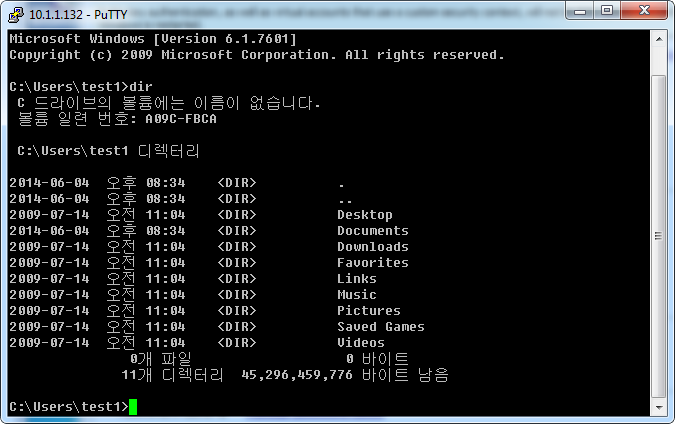Click the single dot directory entry
The height and width of the screenshot is (424, 675).
tap(341, 186)
